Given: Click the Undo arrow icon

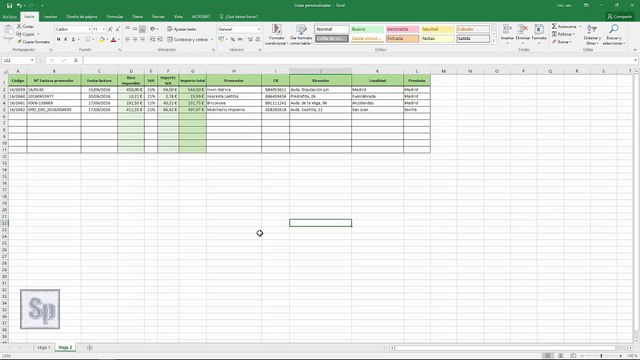Looking at the screenshot, I should [19, 5].
